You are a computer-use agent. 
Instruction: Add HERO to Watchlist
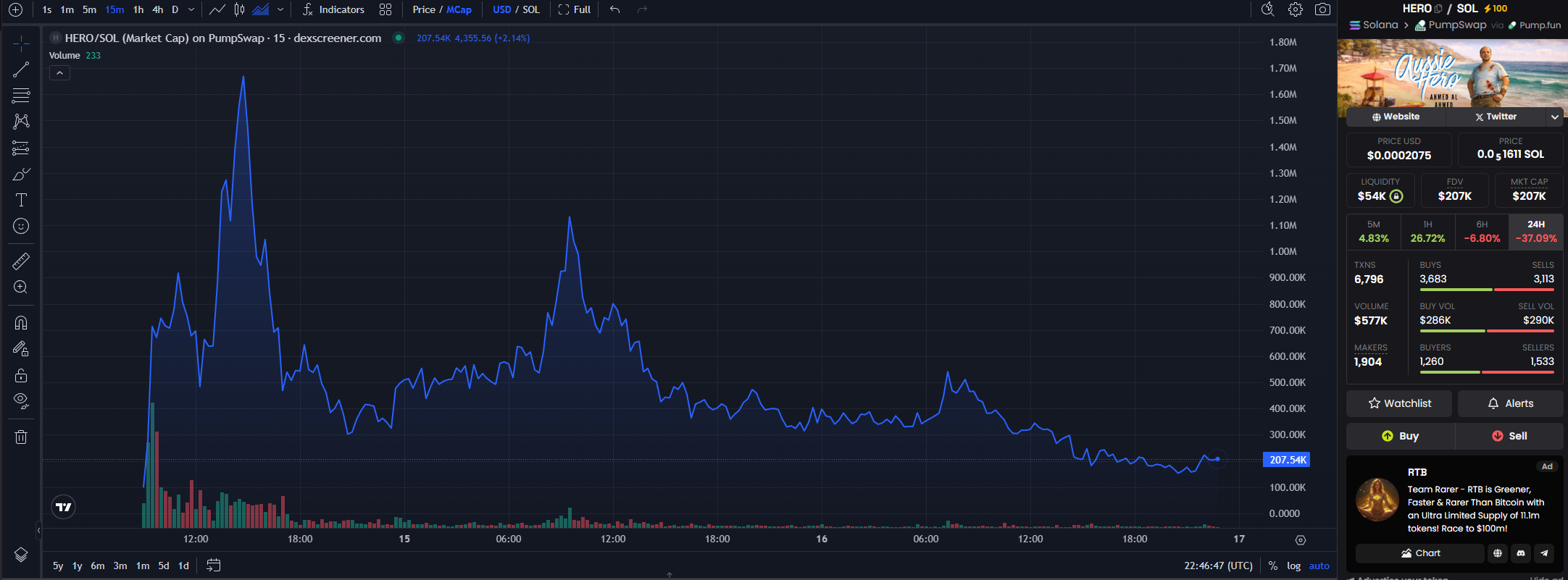[x=1399, y=403]
